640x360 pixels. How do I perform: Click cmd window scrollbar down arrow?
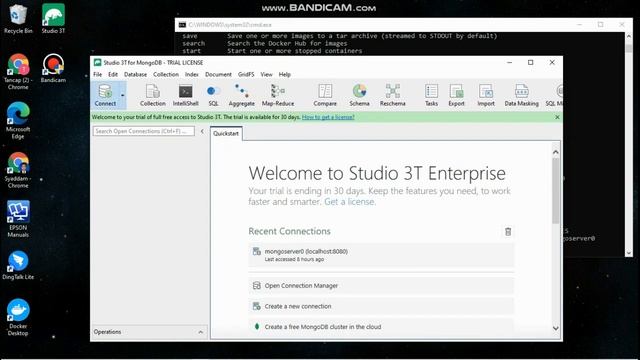point(629,253)
